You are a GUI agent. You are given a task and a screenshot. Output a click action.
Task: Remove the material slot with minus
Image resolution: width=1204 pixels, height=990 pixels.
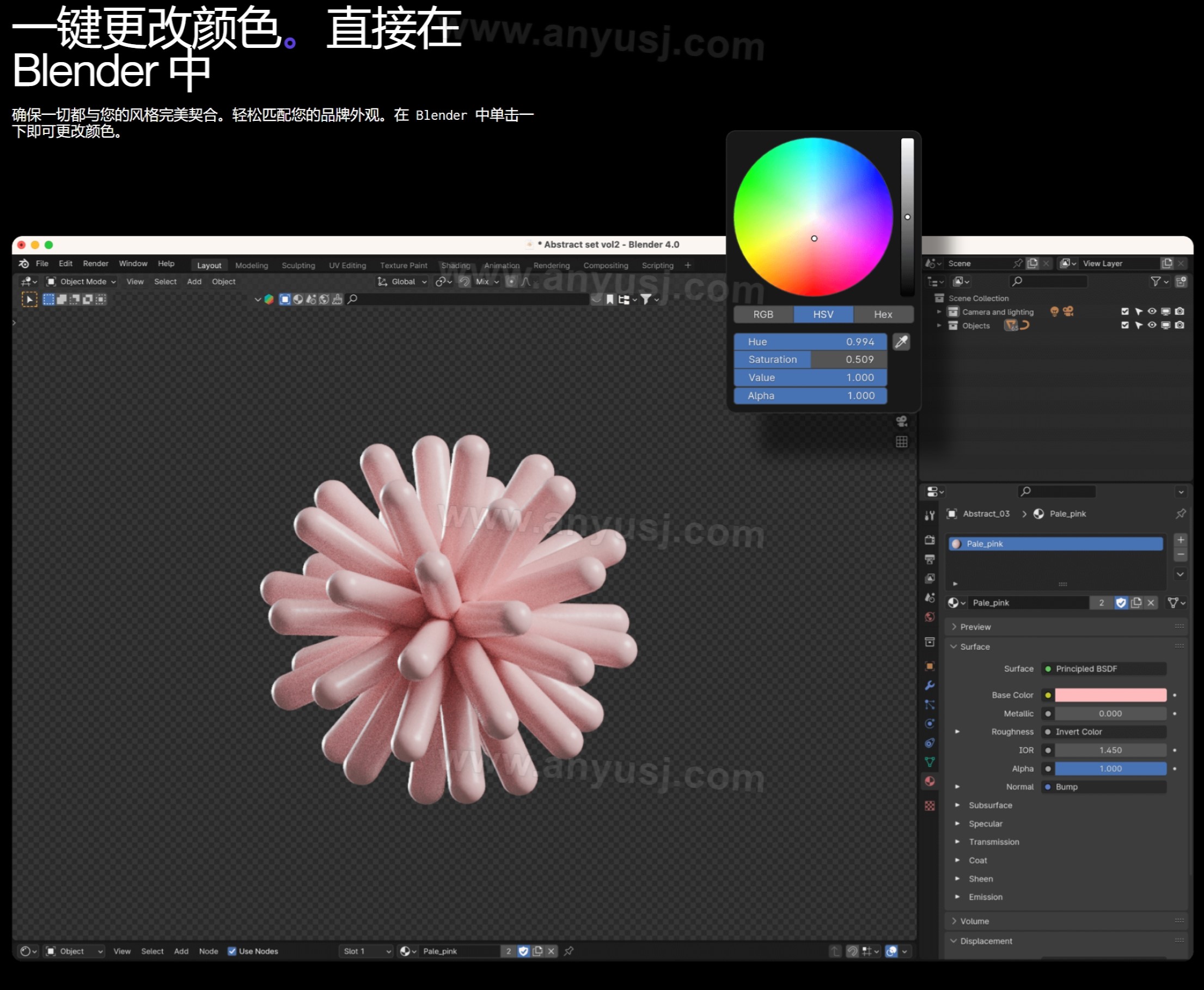(x=1181, y=554)
